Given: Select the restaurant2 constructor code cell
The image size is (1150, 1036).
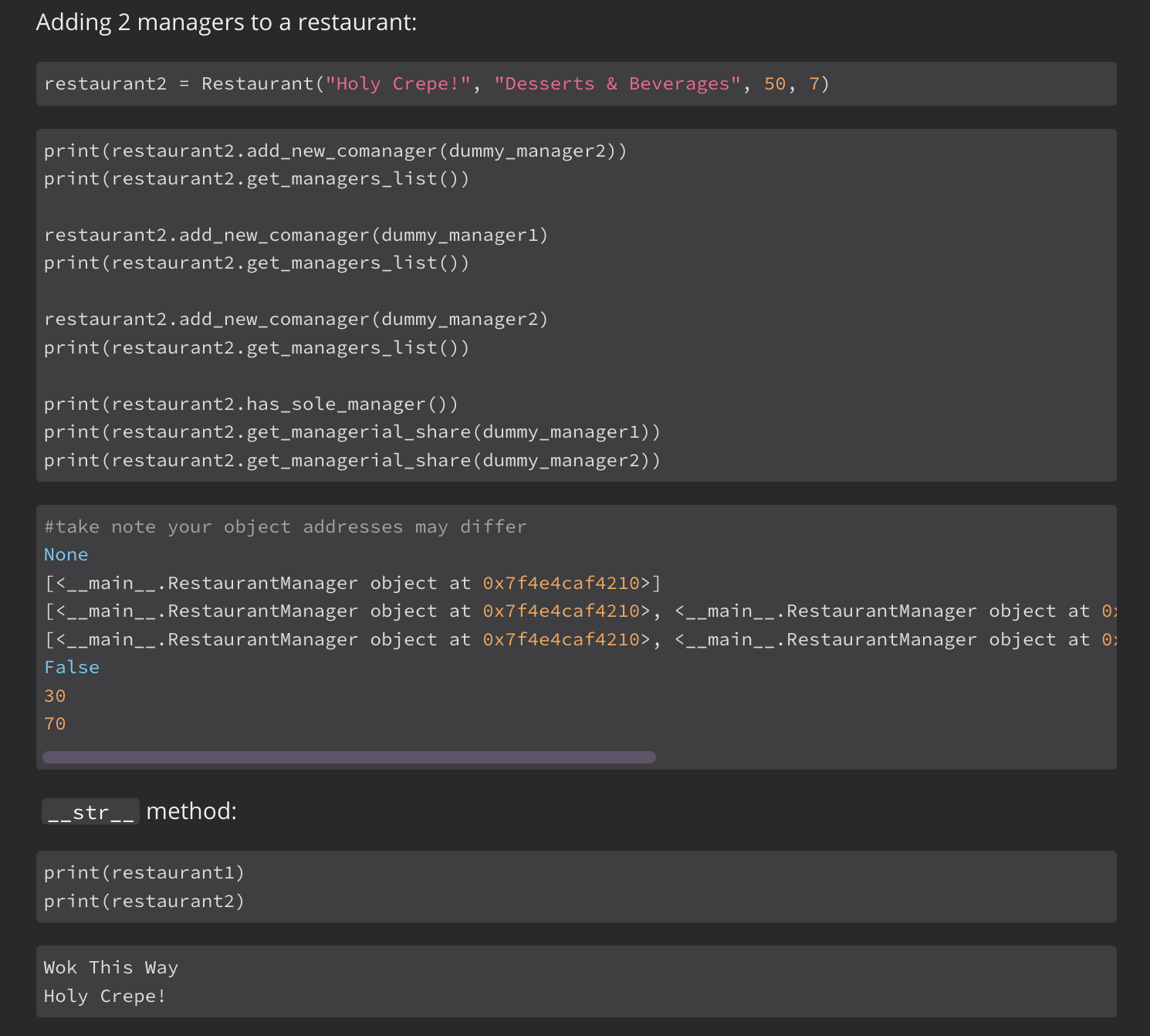Looking at the screenshot, I should [575, 83].
